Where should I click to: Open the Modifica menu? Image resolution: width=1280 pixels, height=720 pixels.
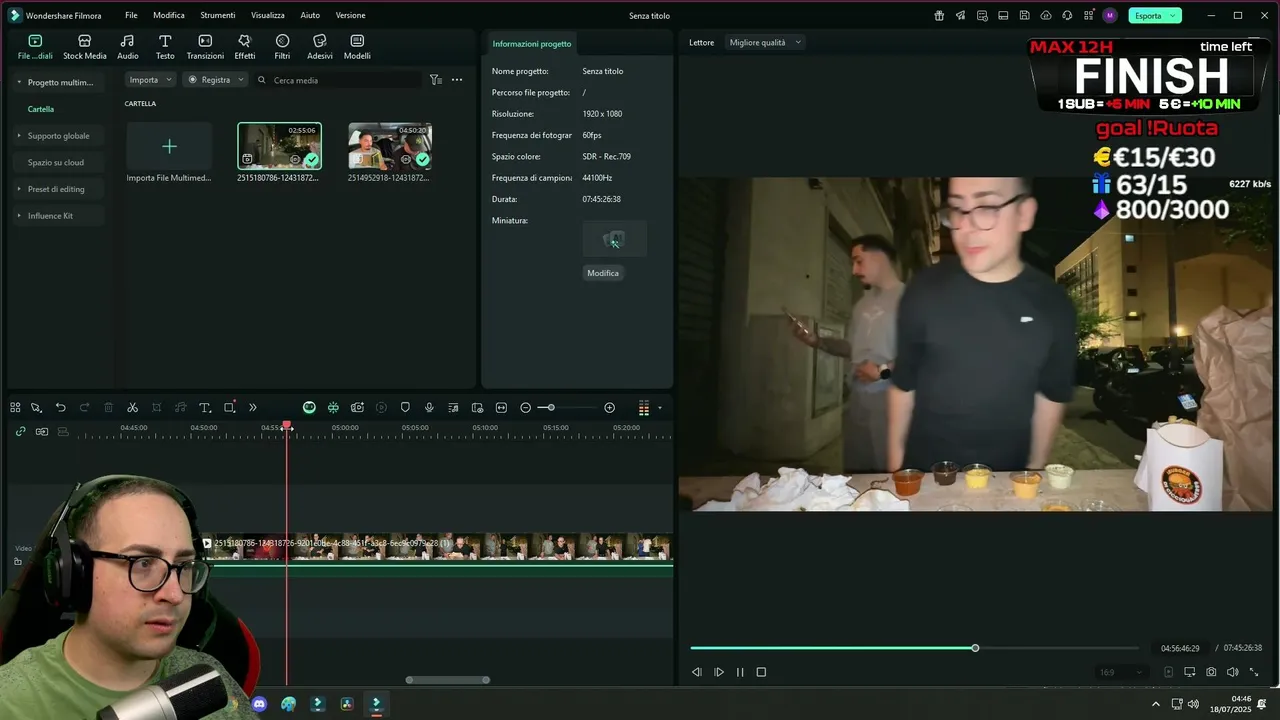point(169,15)
